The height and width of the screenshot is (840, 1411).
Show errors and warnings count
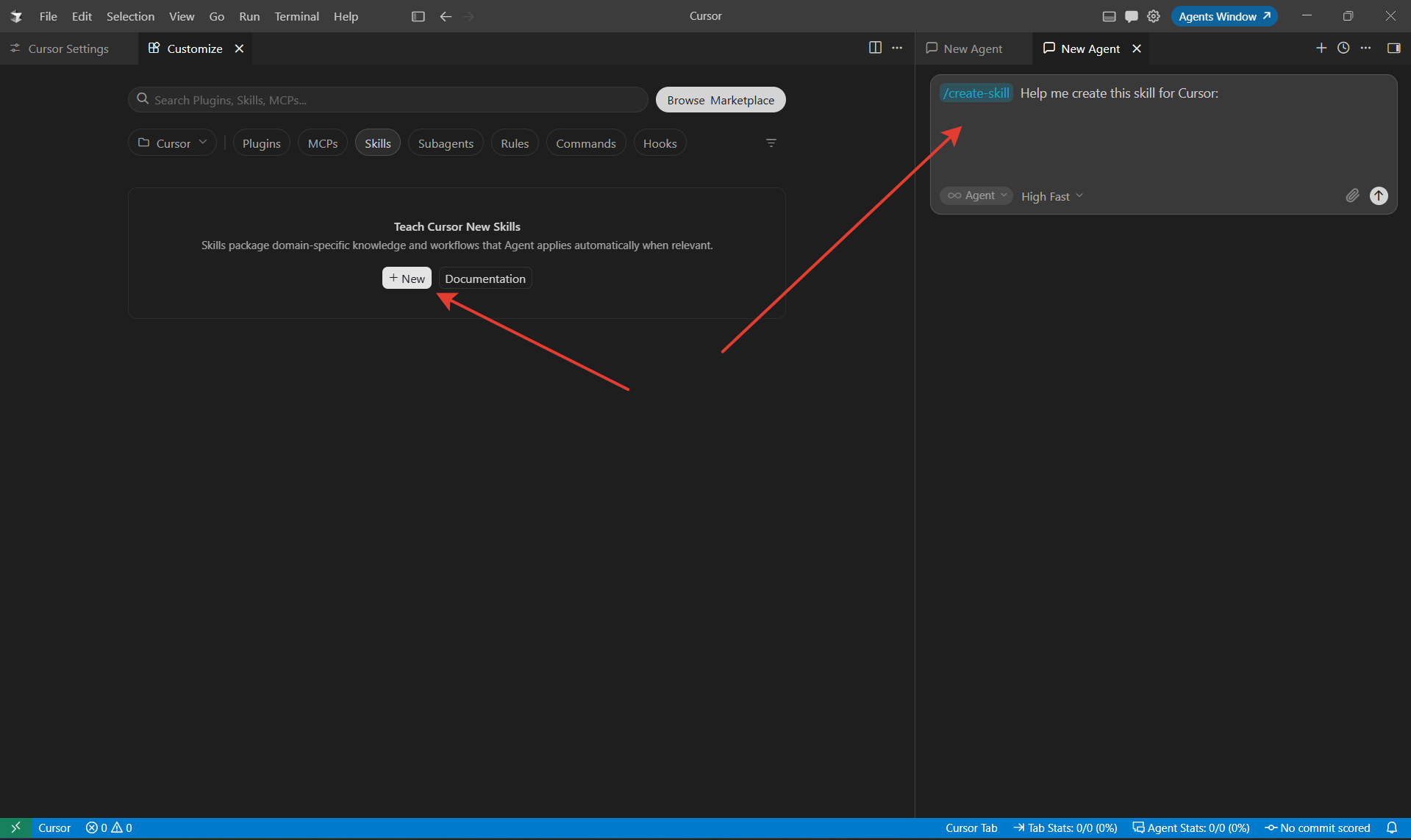tap(109, 828)
